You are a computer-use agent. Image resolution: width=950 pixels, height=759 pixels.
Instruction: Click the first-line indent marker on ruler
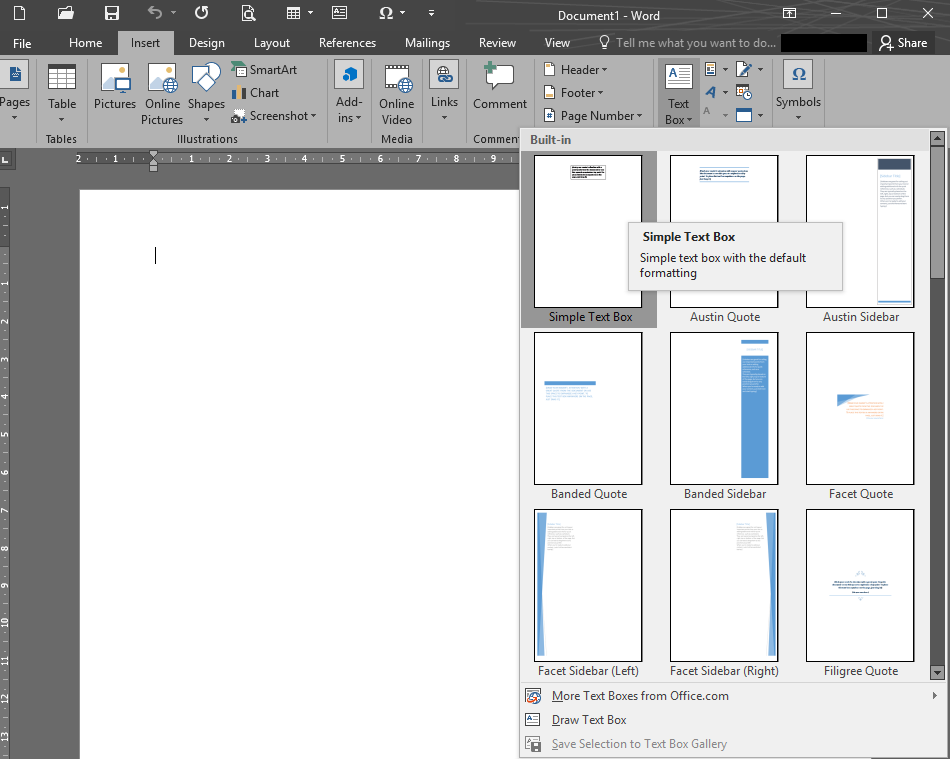pos(153,154)
